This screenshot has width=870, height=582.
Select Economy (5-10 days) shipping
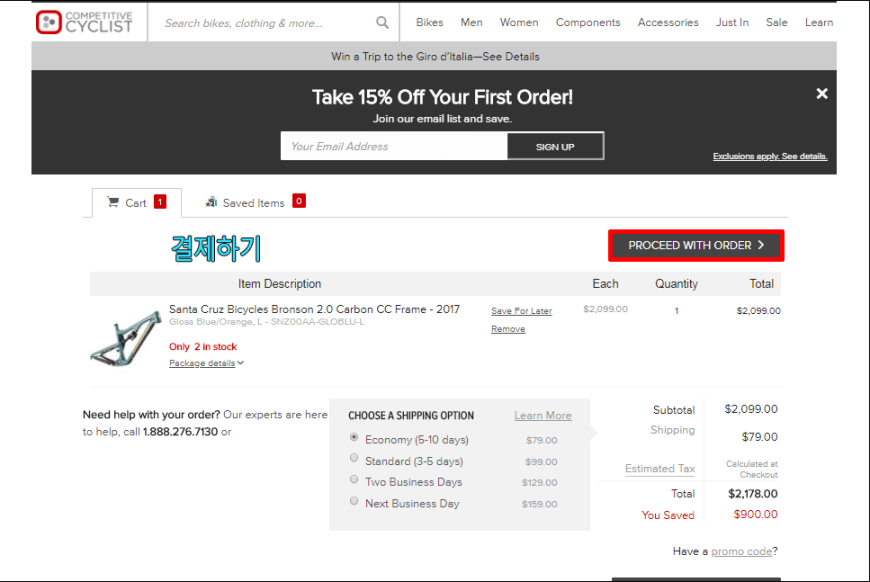point(354,437)
